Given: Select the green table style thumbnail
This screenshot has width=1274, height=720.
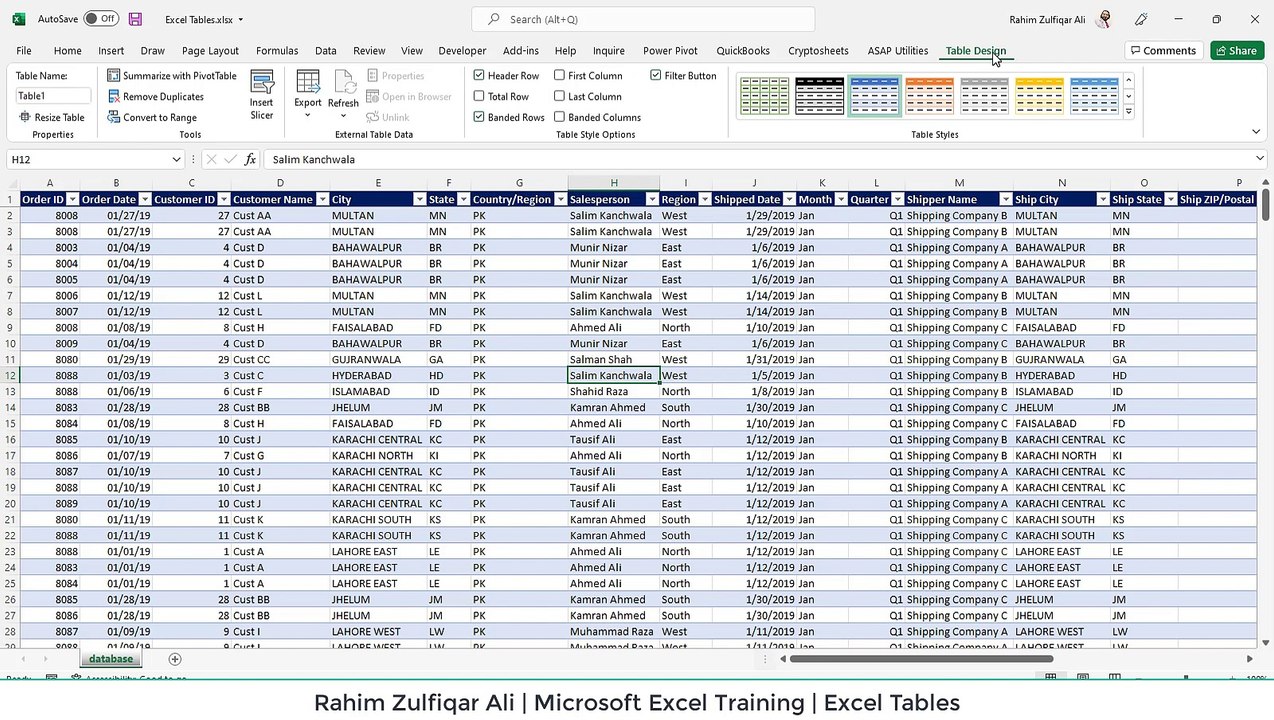Looking at the screenshot, I should tap(765, 96).
